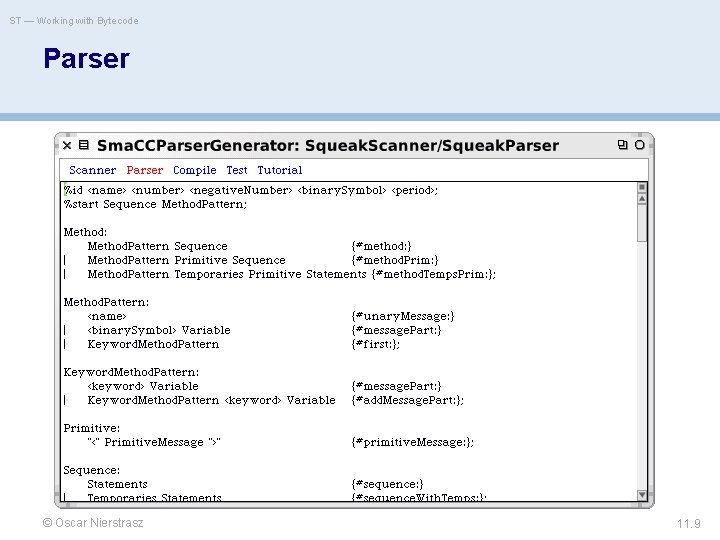Open the scrollbar menu button at the top
720x540 pixels.
(x=642, y=187)
